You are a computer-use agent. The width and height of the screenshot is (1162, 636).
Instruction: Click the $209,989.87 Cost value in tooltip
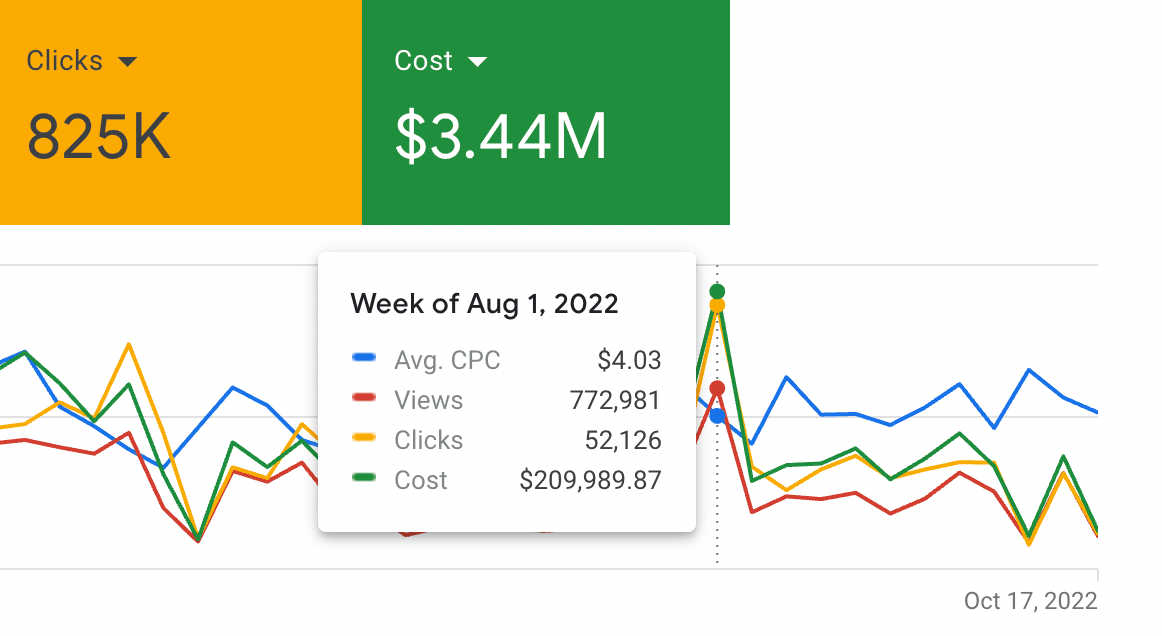(x=590, y=480)
